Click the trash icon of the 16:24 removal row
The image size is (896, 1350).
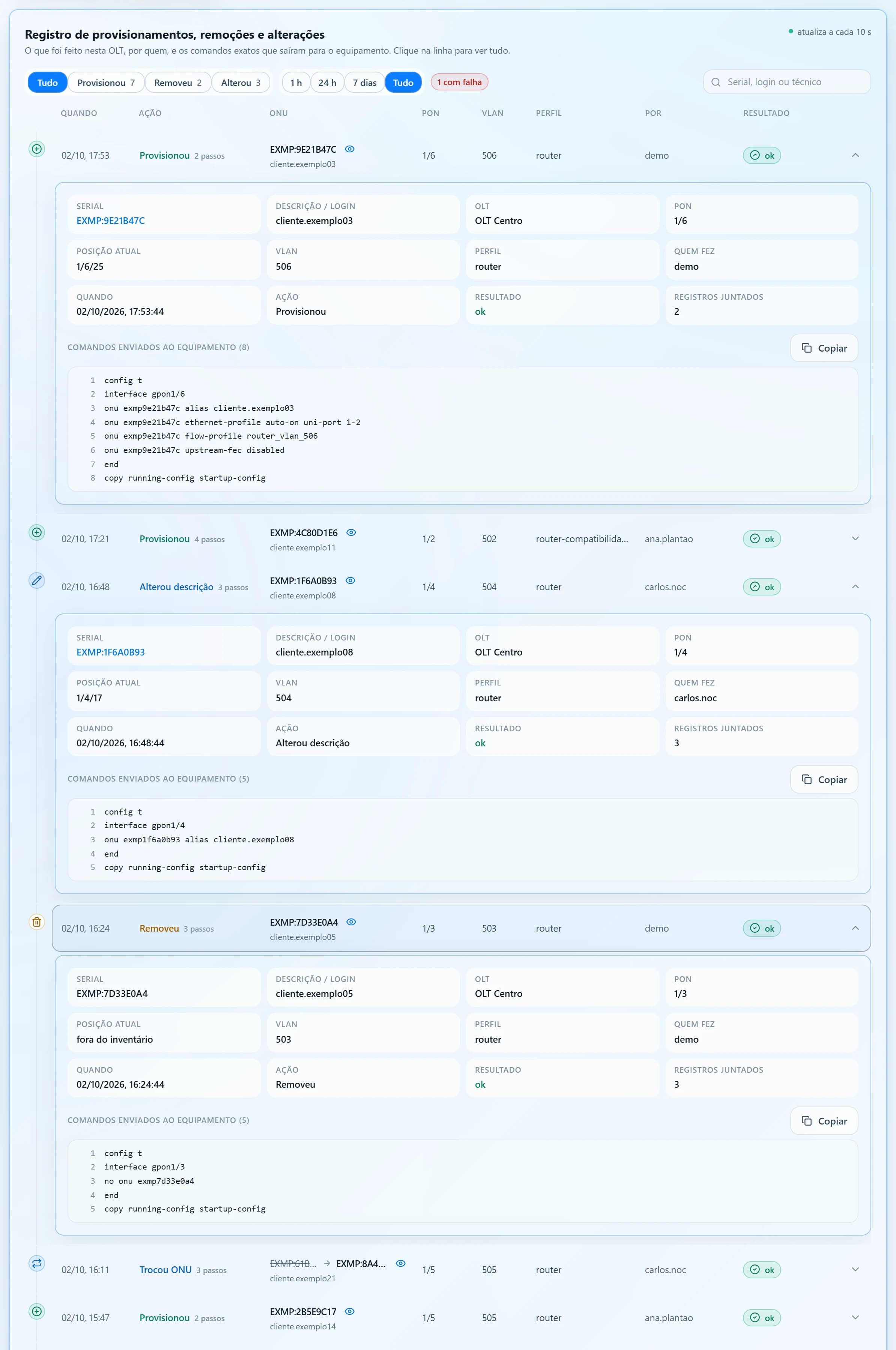[36, 922]
